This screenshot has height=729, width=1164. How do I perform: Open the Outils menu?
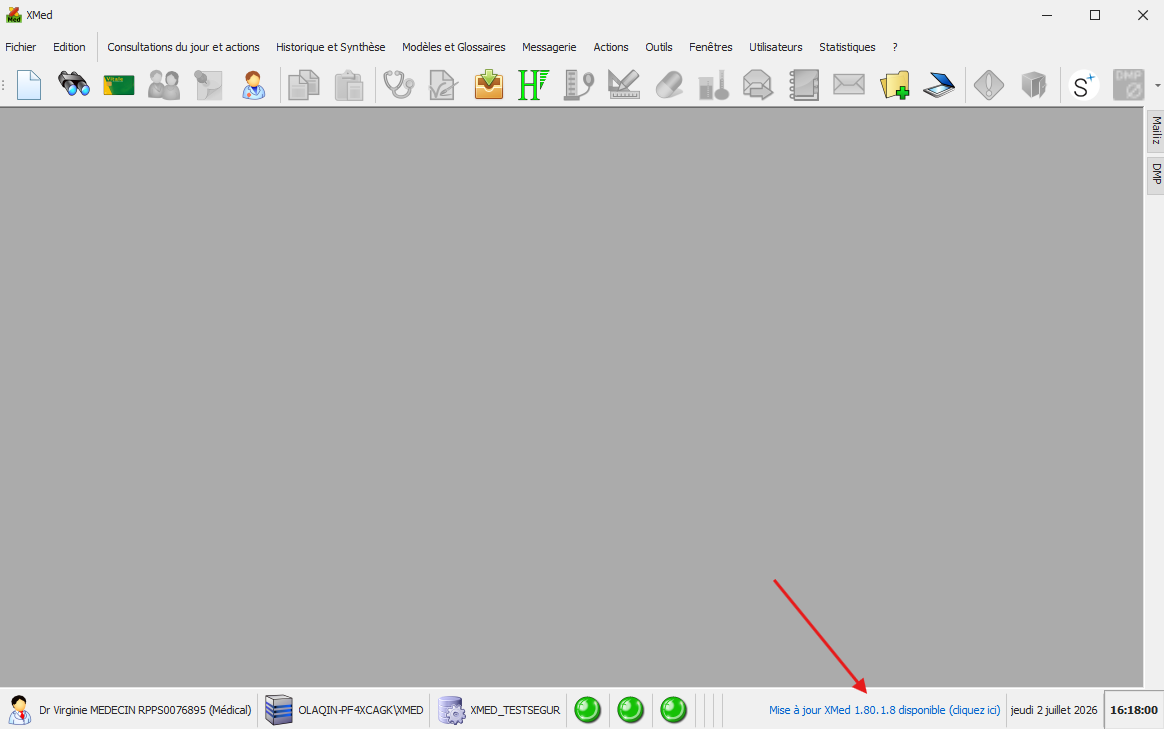tap(658, 47)
